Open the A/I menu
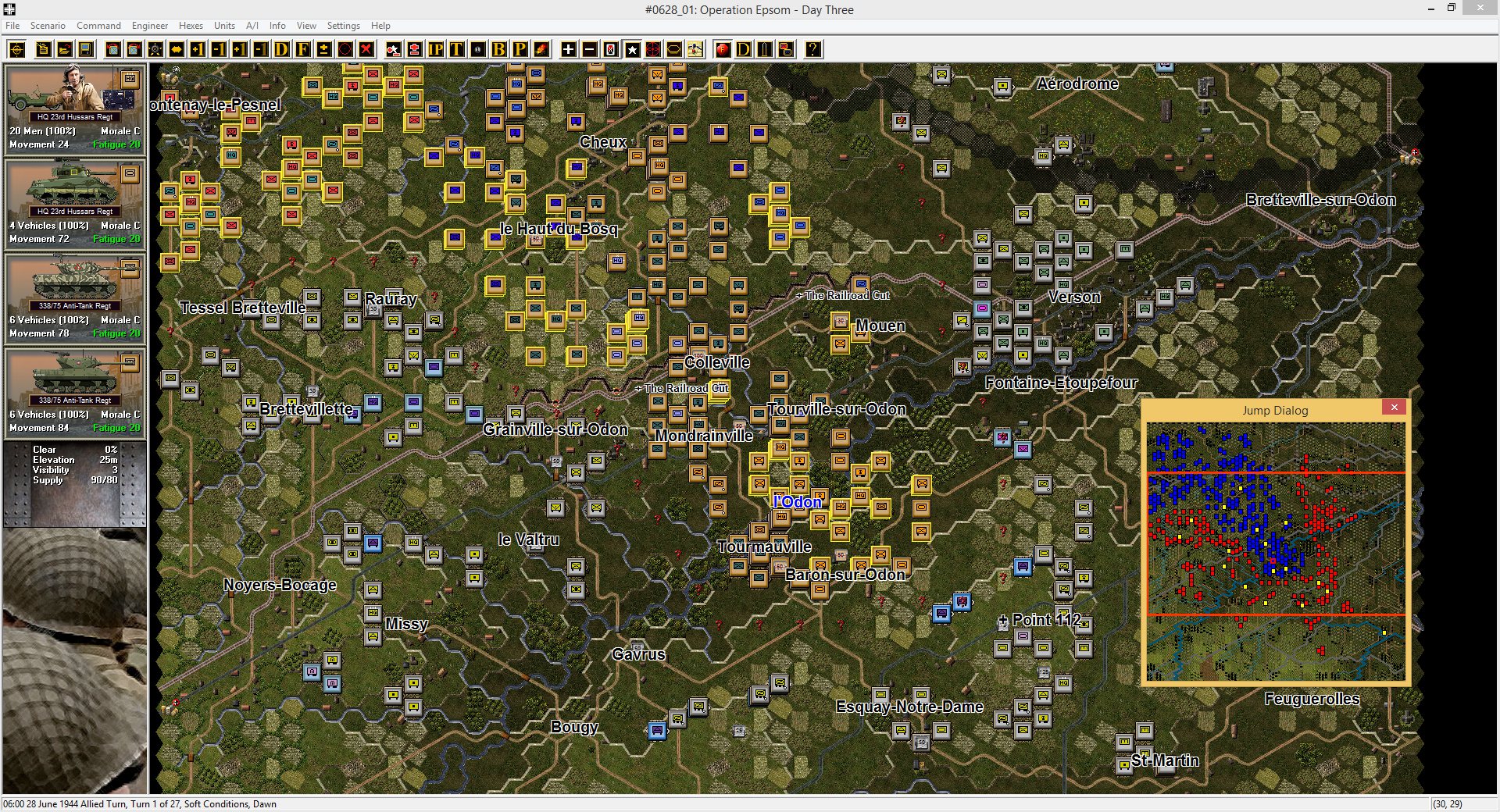 252,26
